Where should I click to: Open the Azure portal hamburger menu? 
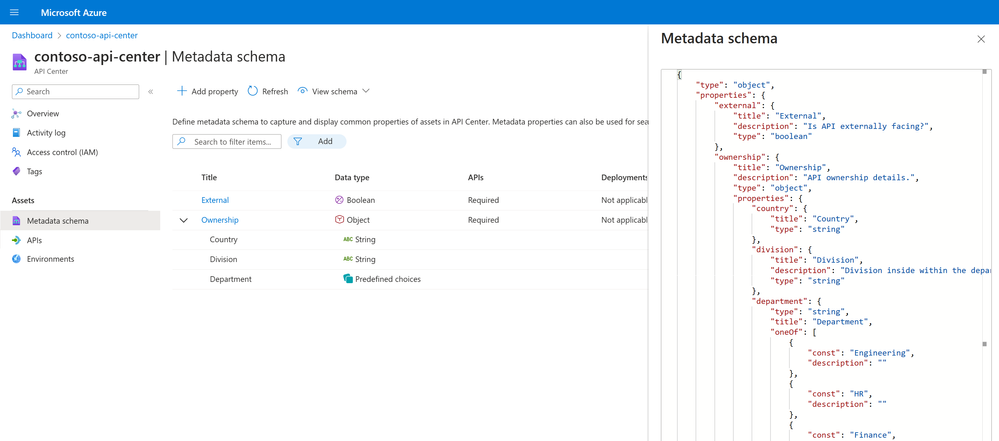pyautogui.click(x=15, y=13)
